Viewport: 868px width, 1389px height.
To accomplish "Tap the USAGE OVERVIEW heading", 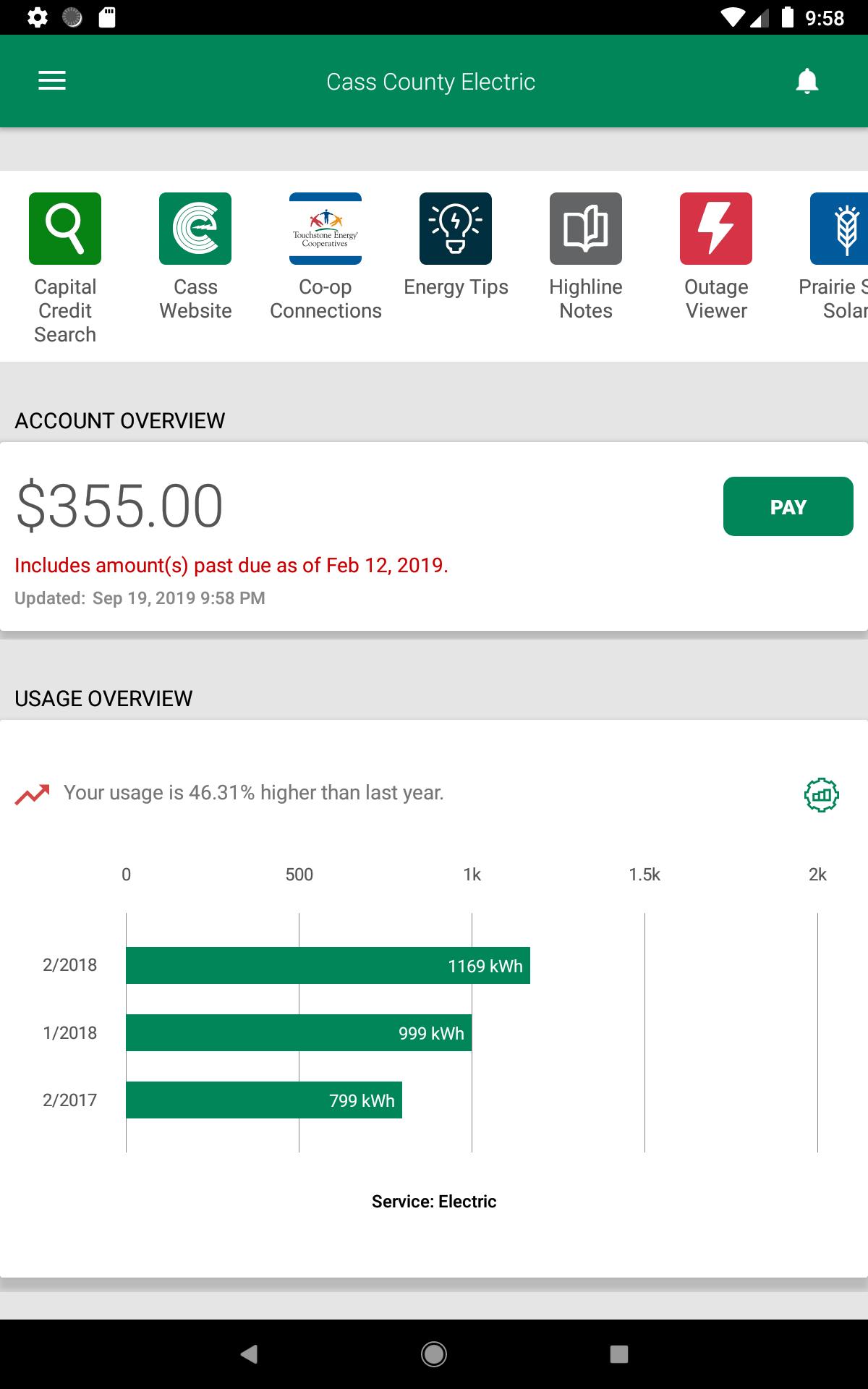I will 103,698.
